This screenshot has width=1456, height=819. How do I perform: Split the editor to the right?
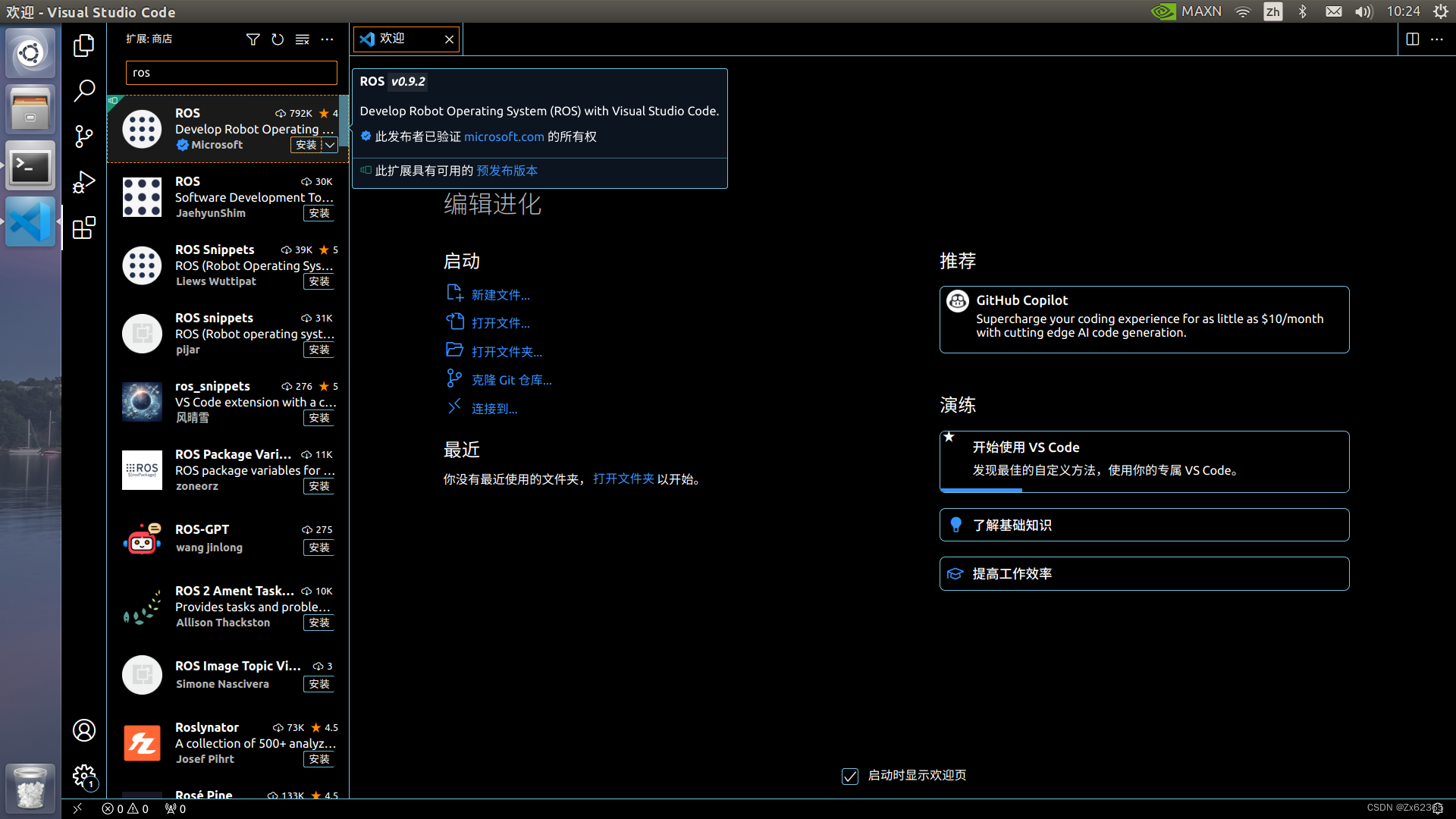[1413, 39]
